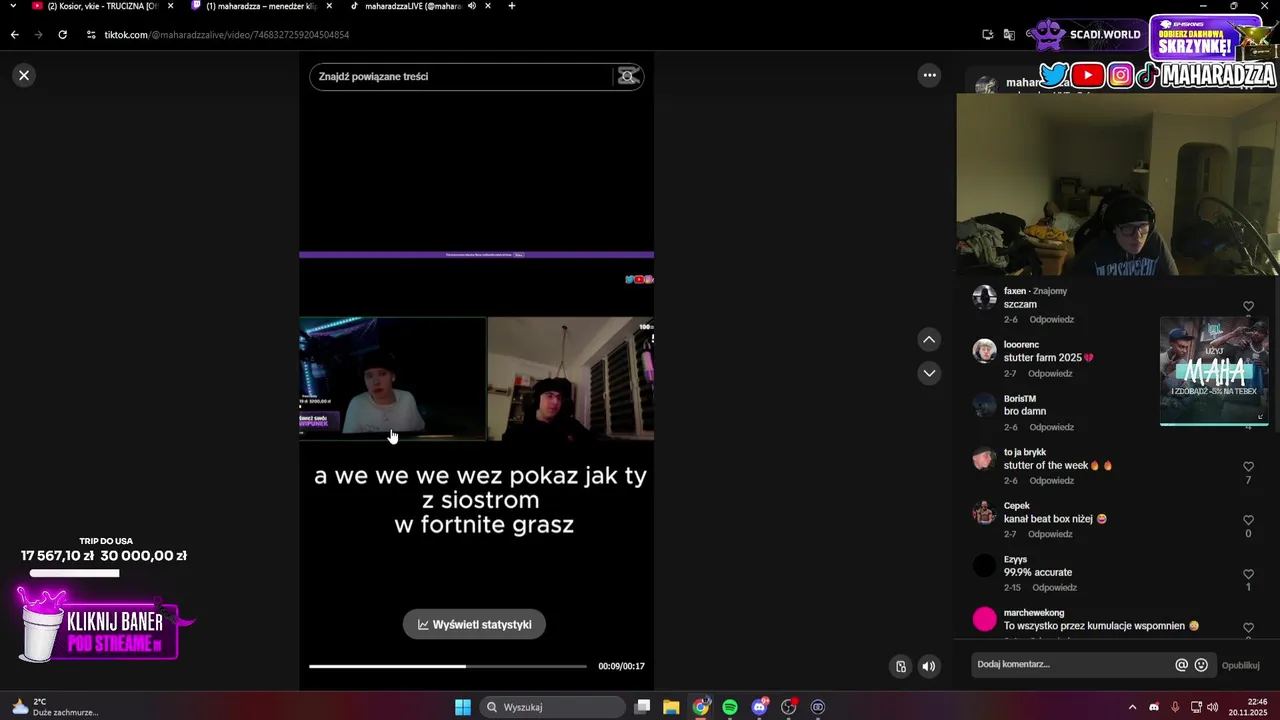Click the tiktok.com address bar URL
Screen dimensions: 1280x720
[x=226, y=35]
